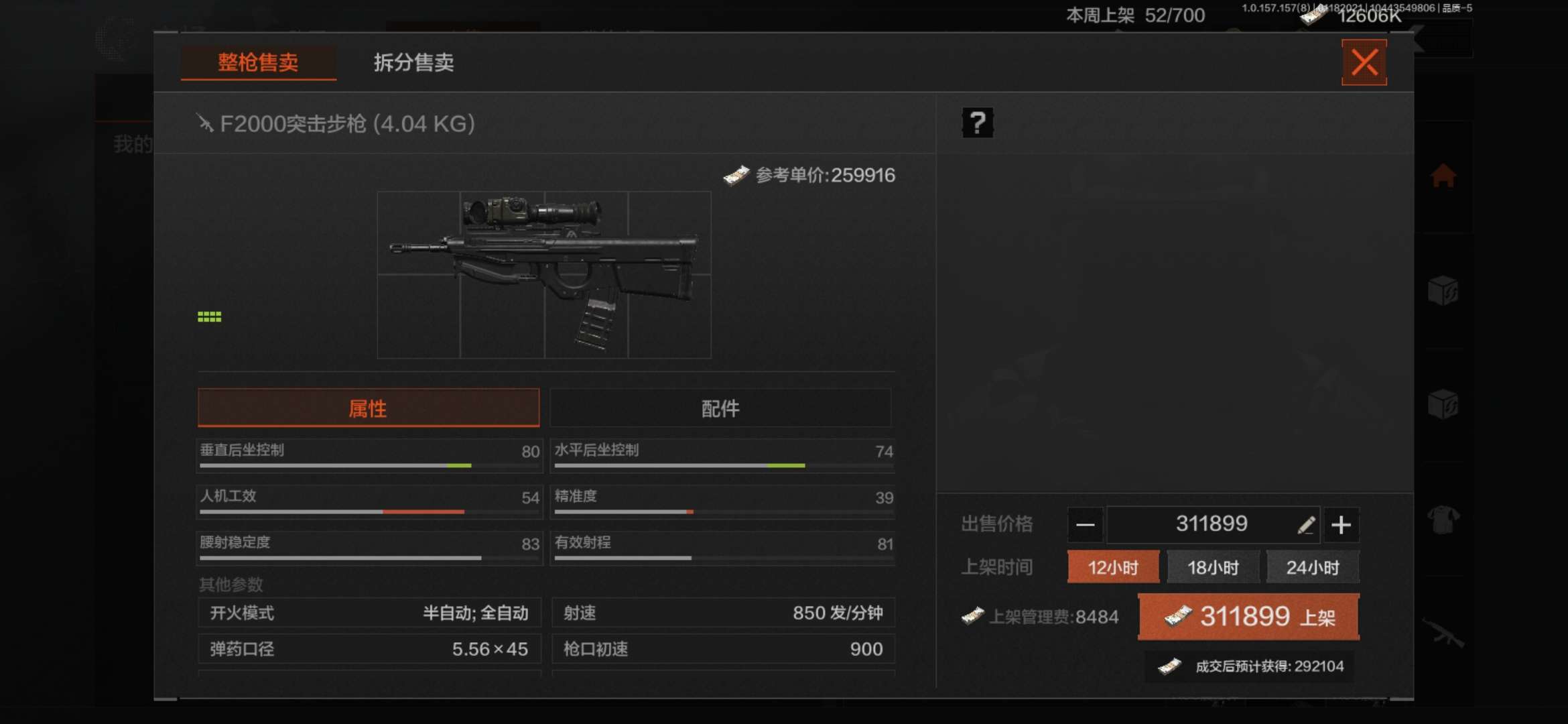The image size is (1568, 724).
Task: Switch to the 整枪售卖 tab
Action: click(x=258, y=62)
